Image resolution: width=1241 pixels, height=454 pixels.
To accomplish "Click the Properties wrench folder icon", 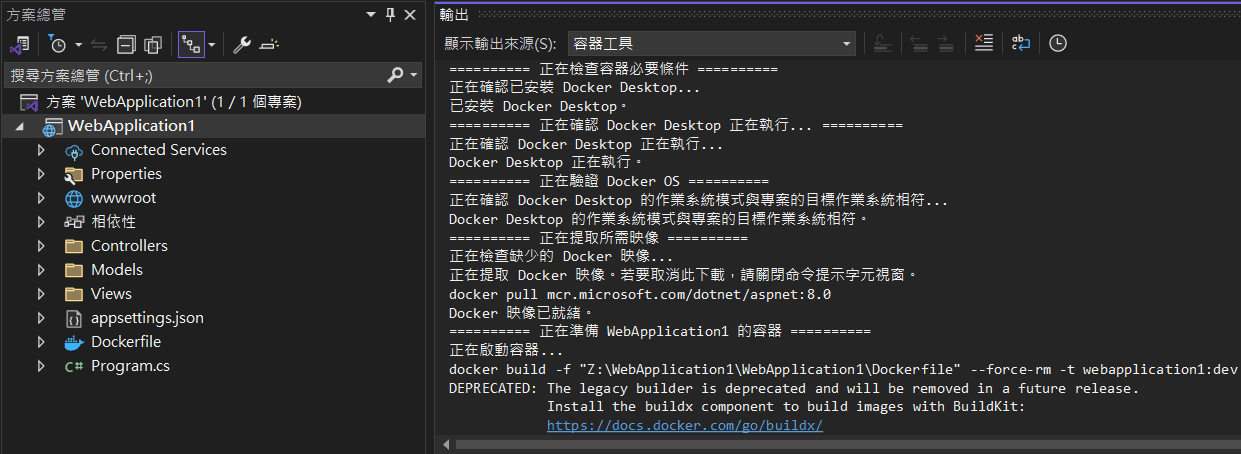I will coord(73,174).
